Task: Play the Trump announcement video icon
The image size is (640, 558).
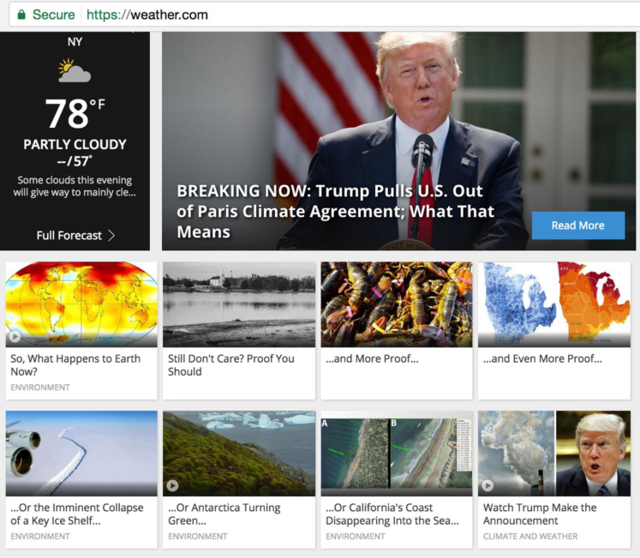Action: coord(488,486)
